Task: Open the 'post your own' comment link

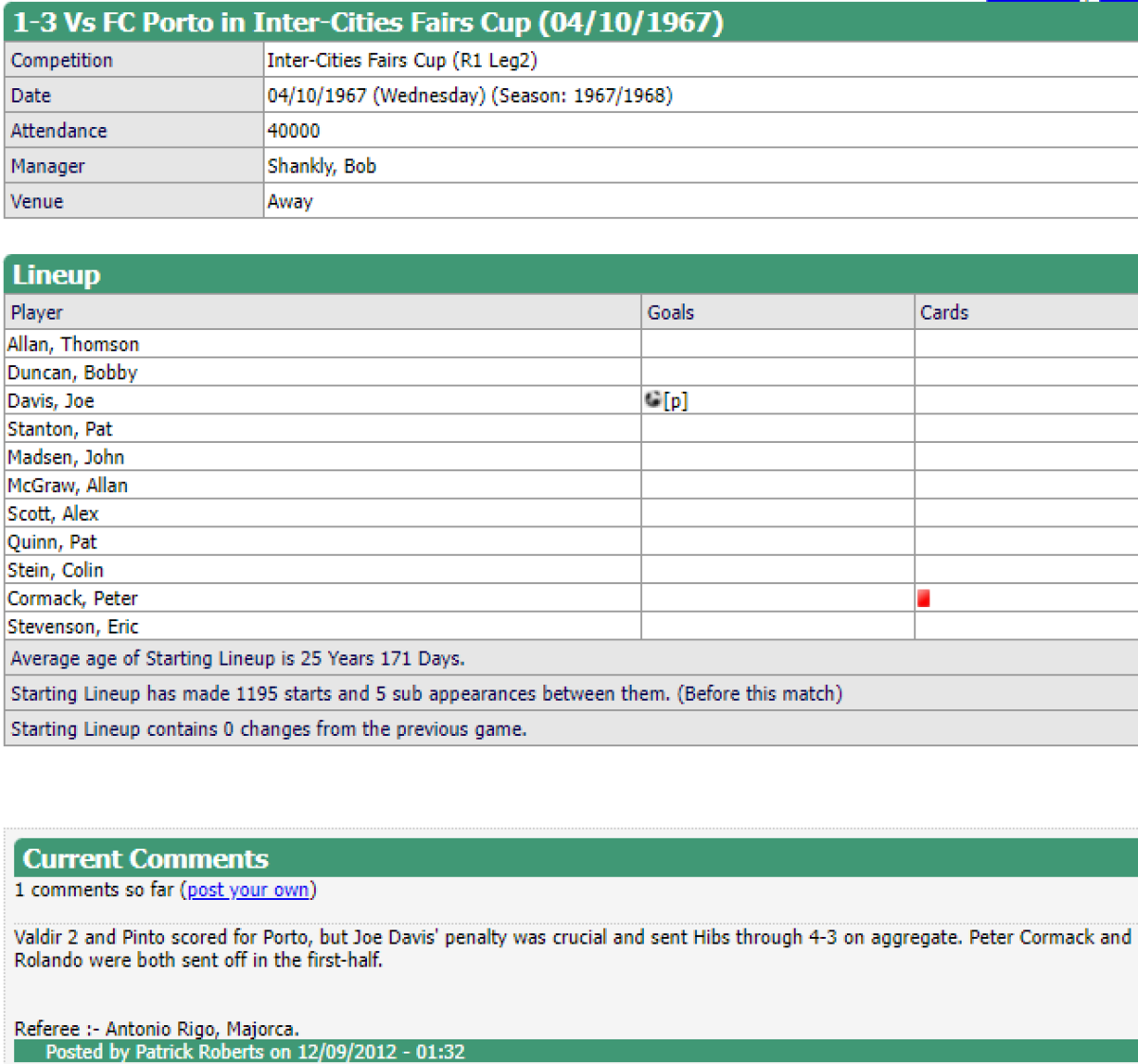Action: (248, 890)
